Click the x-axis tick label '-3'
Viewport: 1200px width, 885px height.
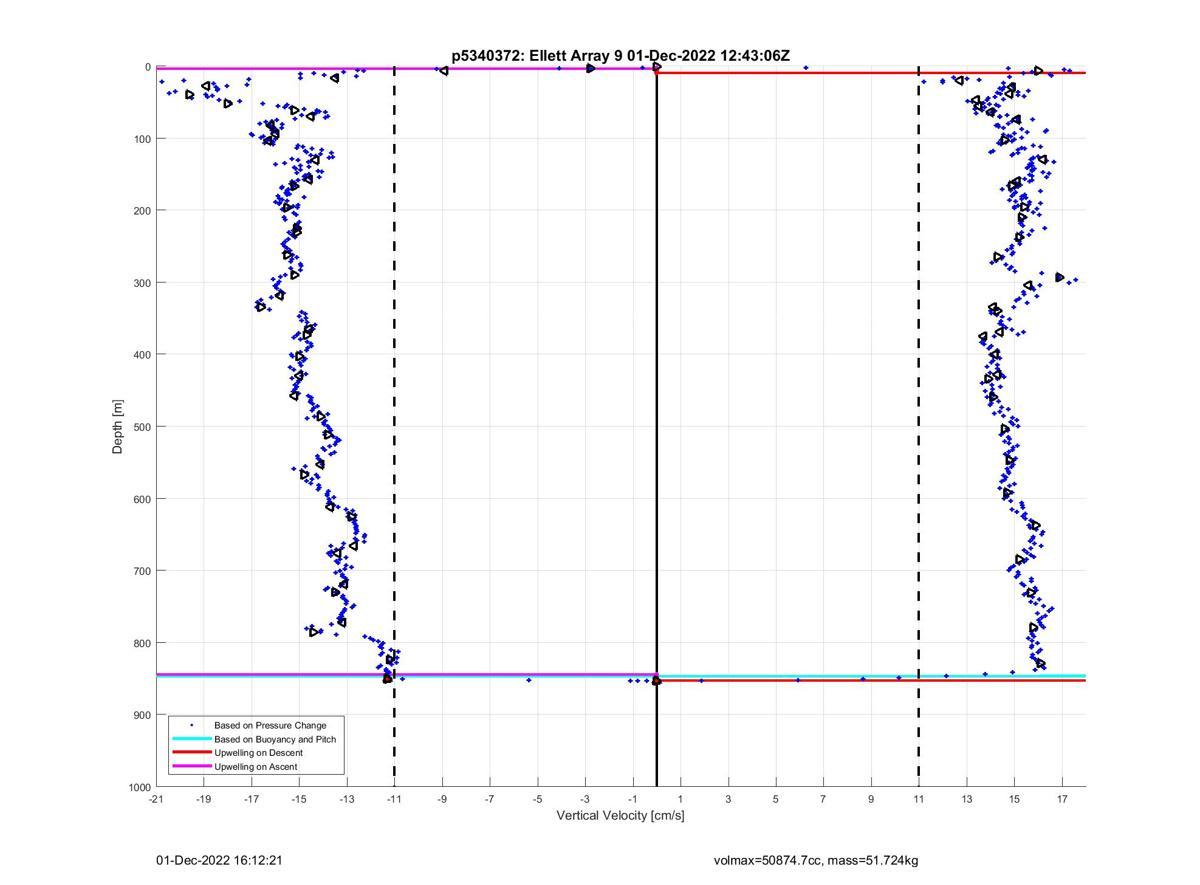[x=585, y=799]
